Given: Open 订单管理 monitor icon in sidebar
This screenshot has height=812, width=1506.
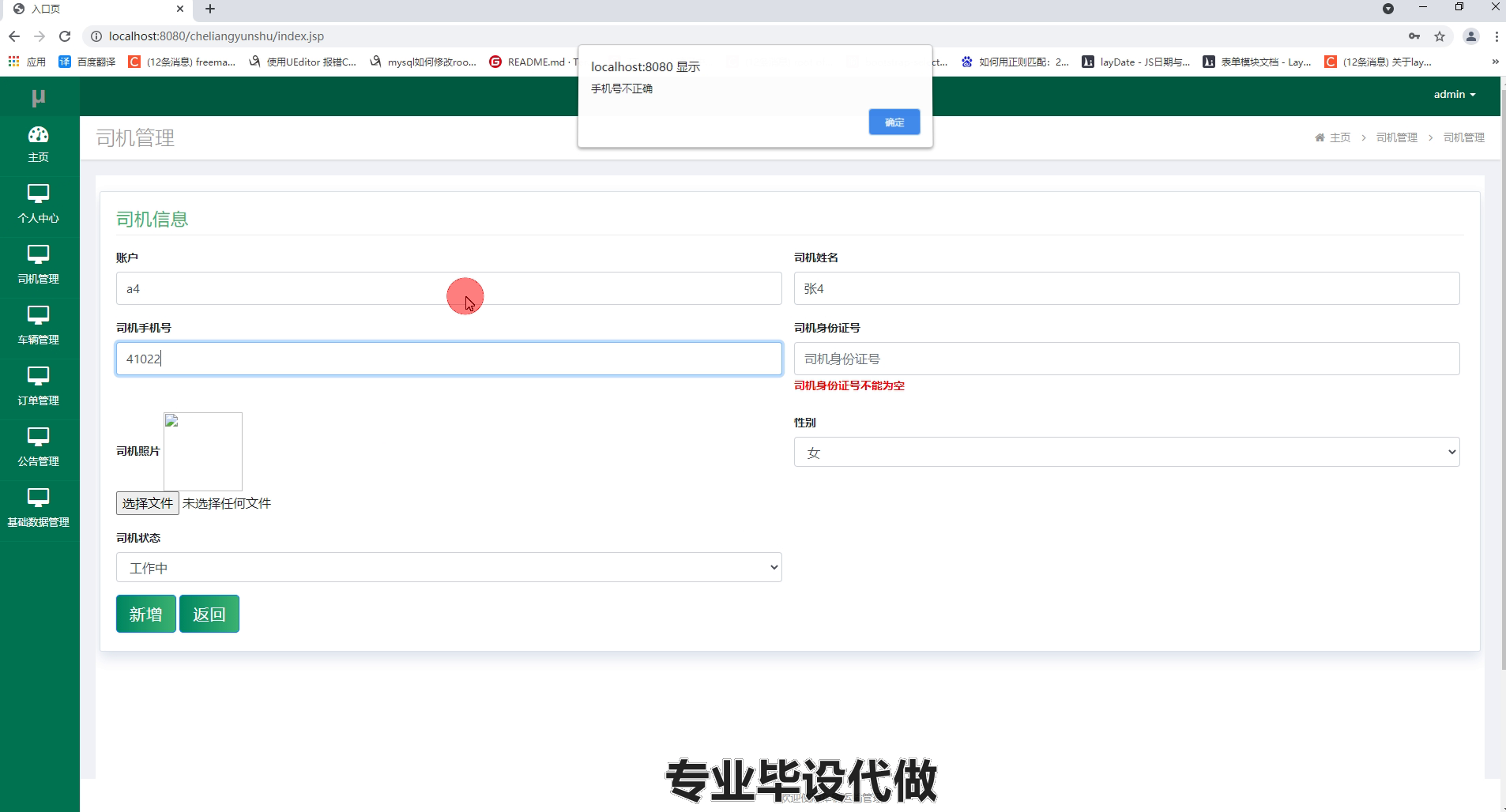Looking at the screenshot, I should point(38,376).
